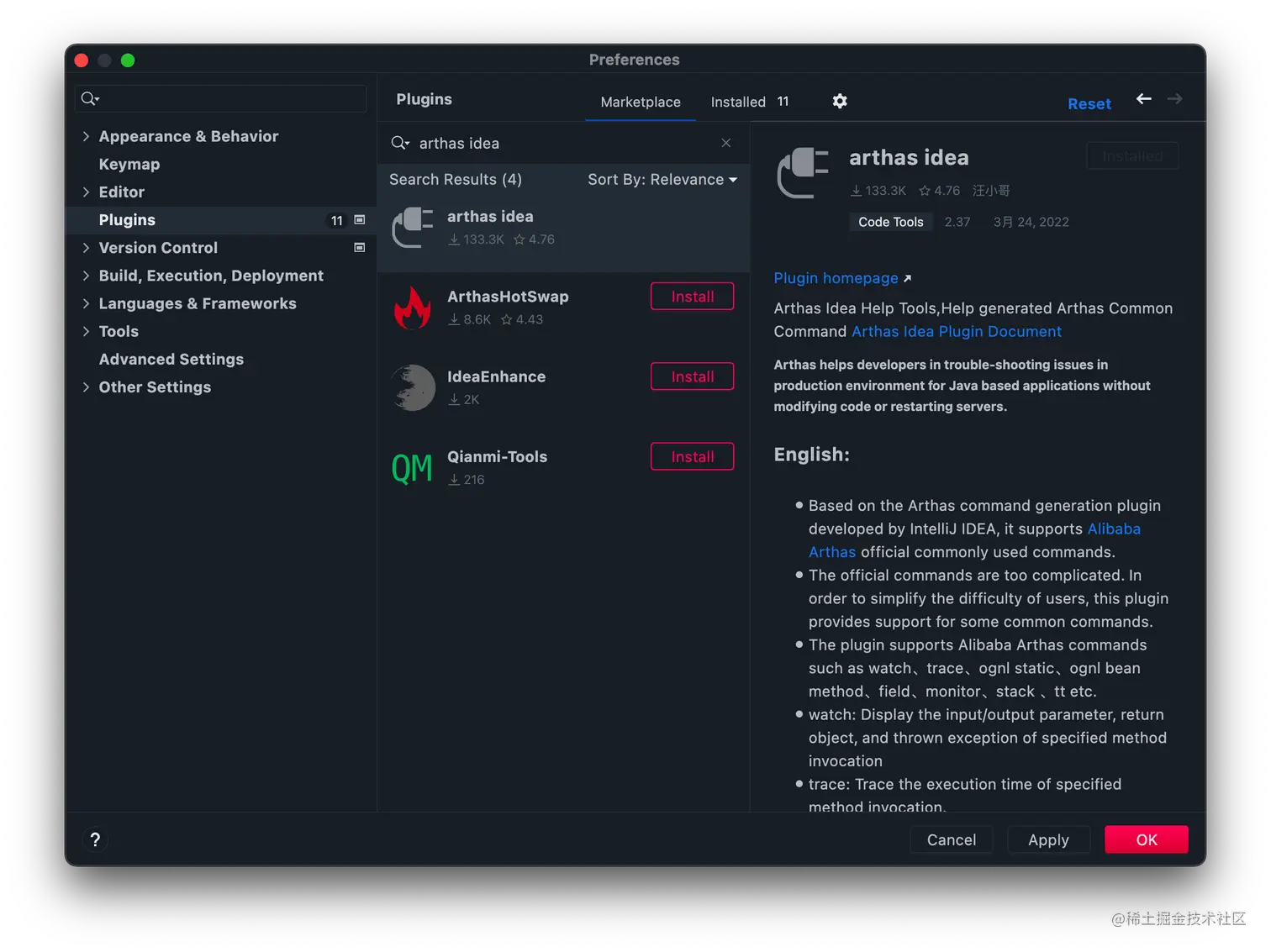Viewport: 1271px width, 952px height.
Task: Switch to the Marketplace tab
Action: (641, 102)
